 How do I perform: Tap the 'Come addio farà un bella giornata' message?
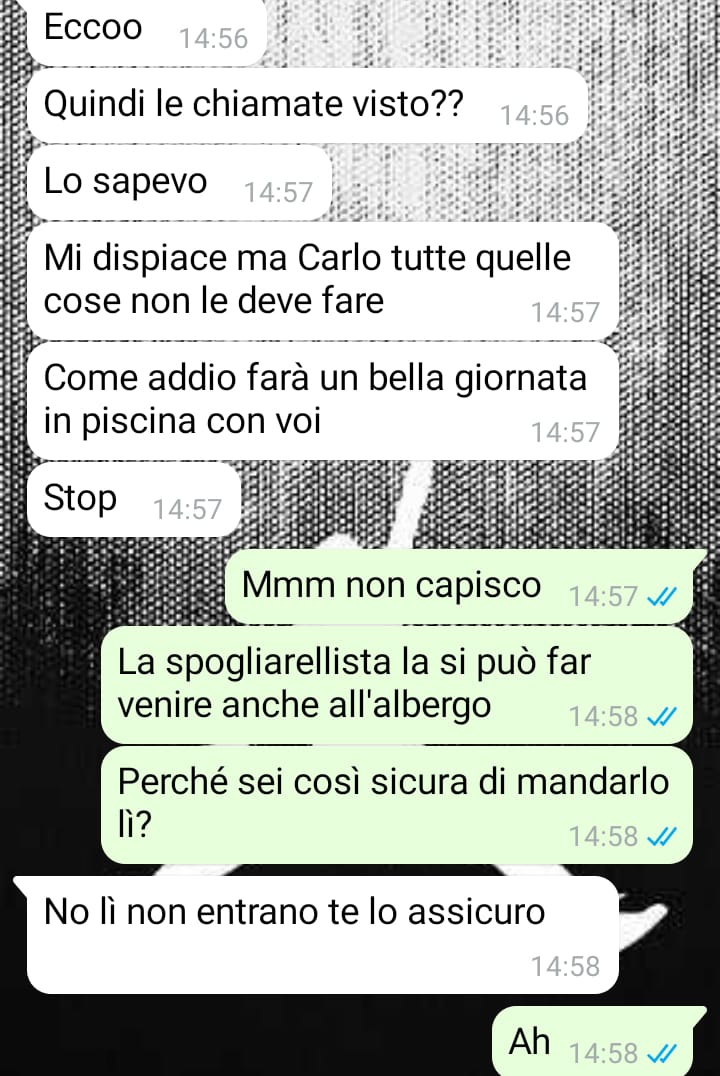pyautogui.click(x=323, y=401)
